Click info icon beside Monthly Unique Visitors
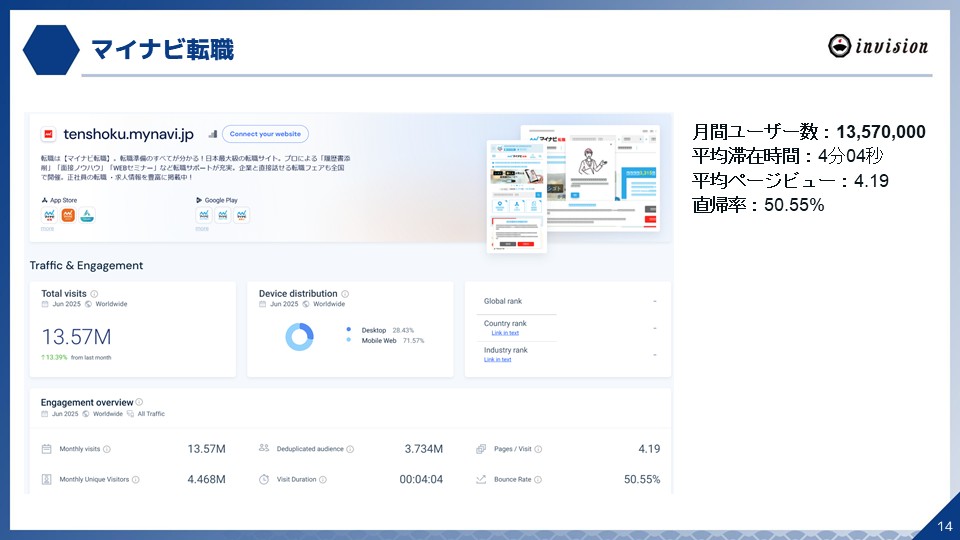This screenshot has width=960, height=540. pyautogui.click(x=136, y=480)
